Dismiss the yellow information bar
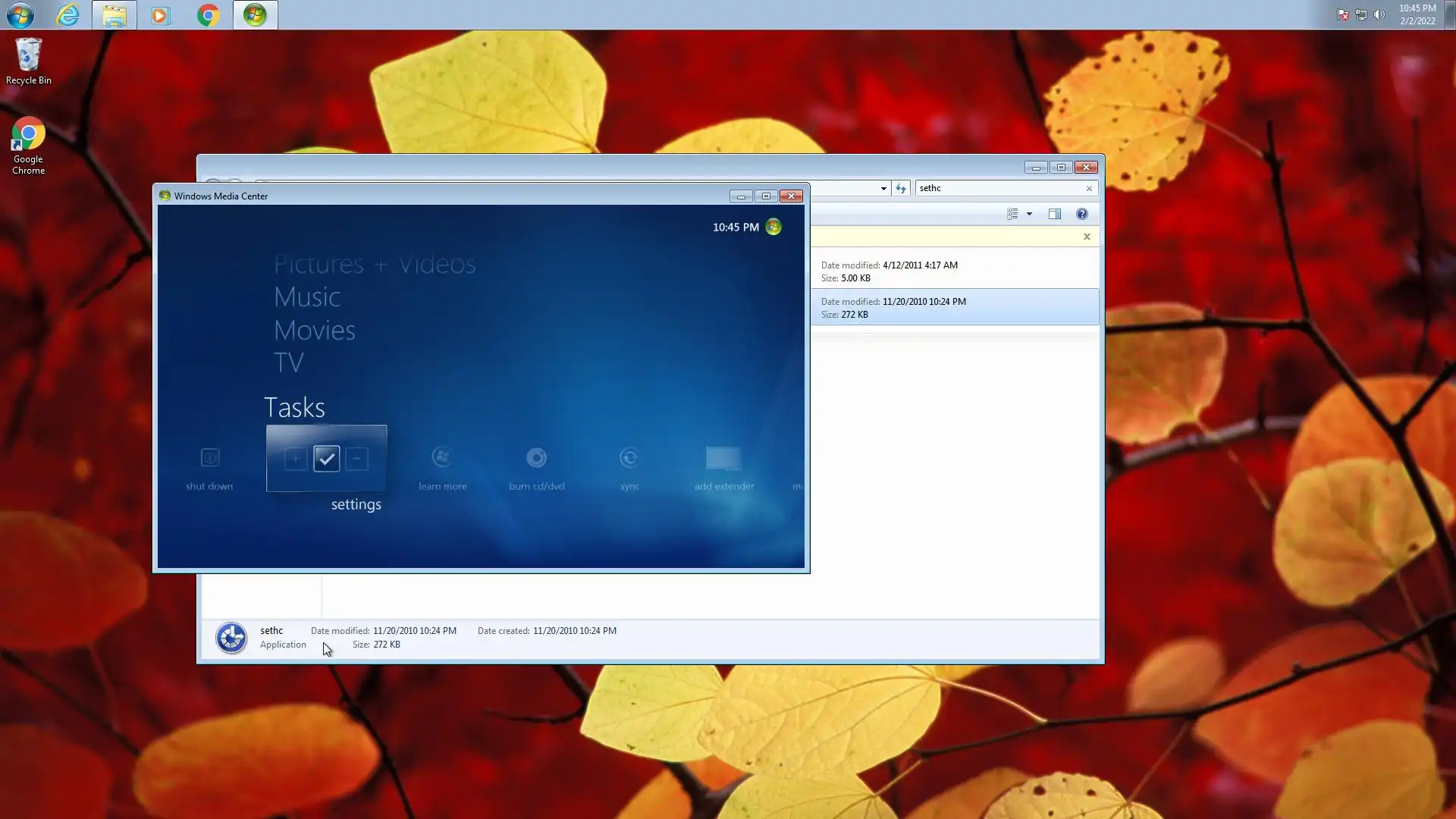 pos(1087,237)
